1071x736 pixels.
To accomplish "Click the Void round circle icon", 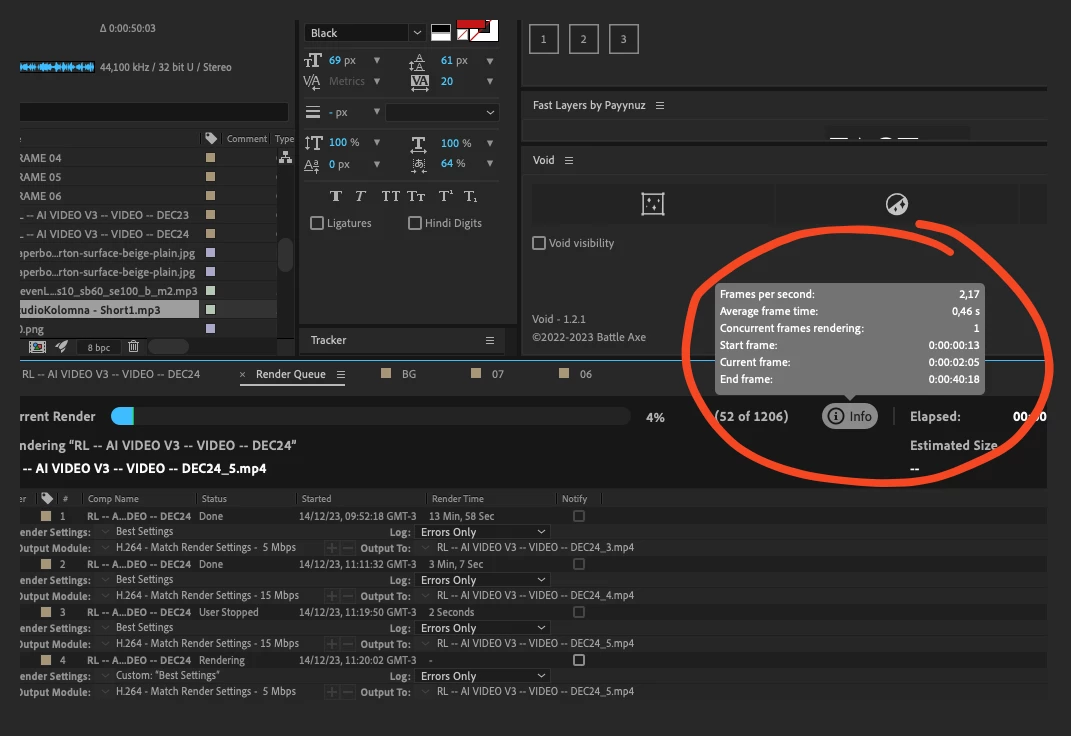I will click(897, 204).
